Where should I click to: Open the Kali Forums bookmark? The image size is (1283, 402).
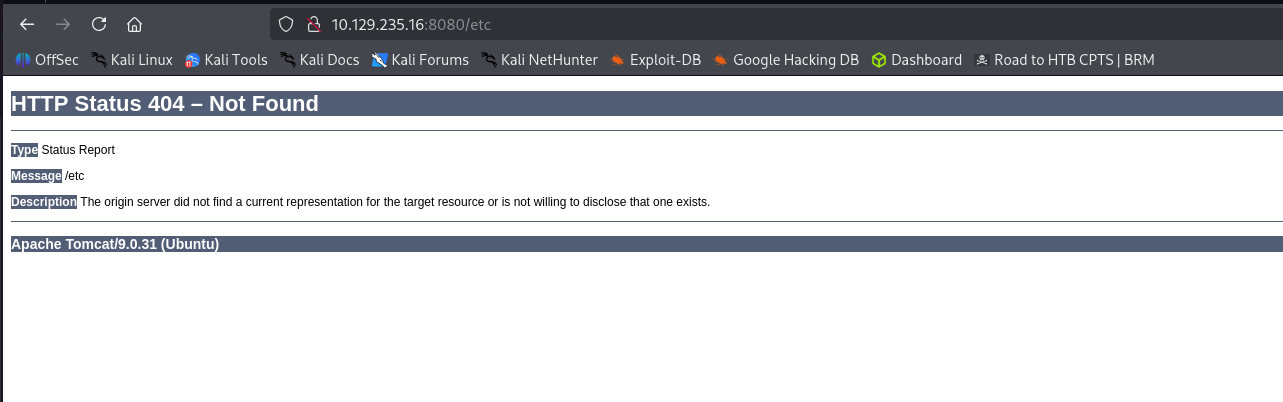tap(420, 60)
